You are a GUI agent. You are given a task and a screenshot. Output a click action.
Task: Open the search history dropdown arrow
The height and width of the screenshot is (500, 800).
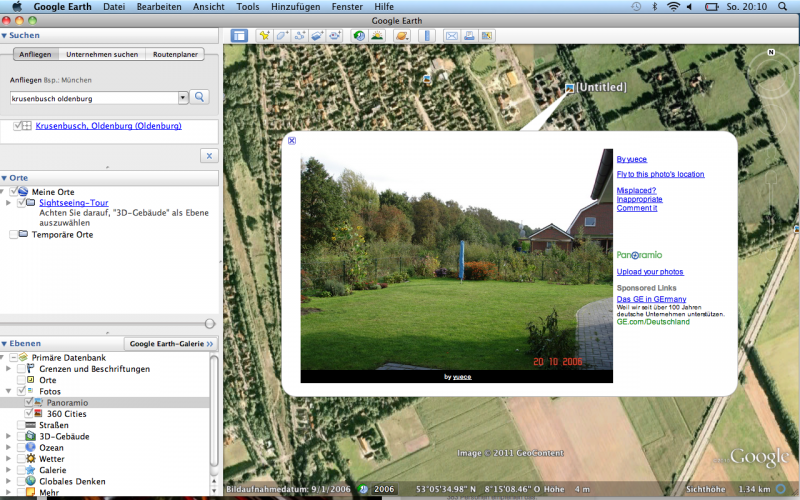click(183, 97)
